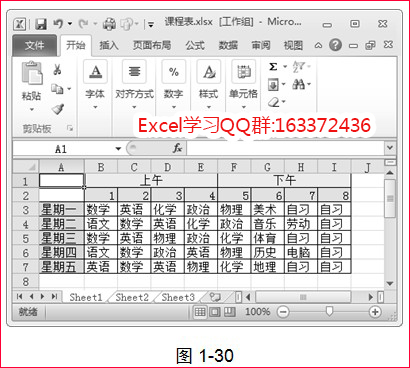Click the Undo arrow icon
Image resolution: width=410 pixels, height=368 pixels.
tap(58, 24)
